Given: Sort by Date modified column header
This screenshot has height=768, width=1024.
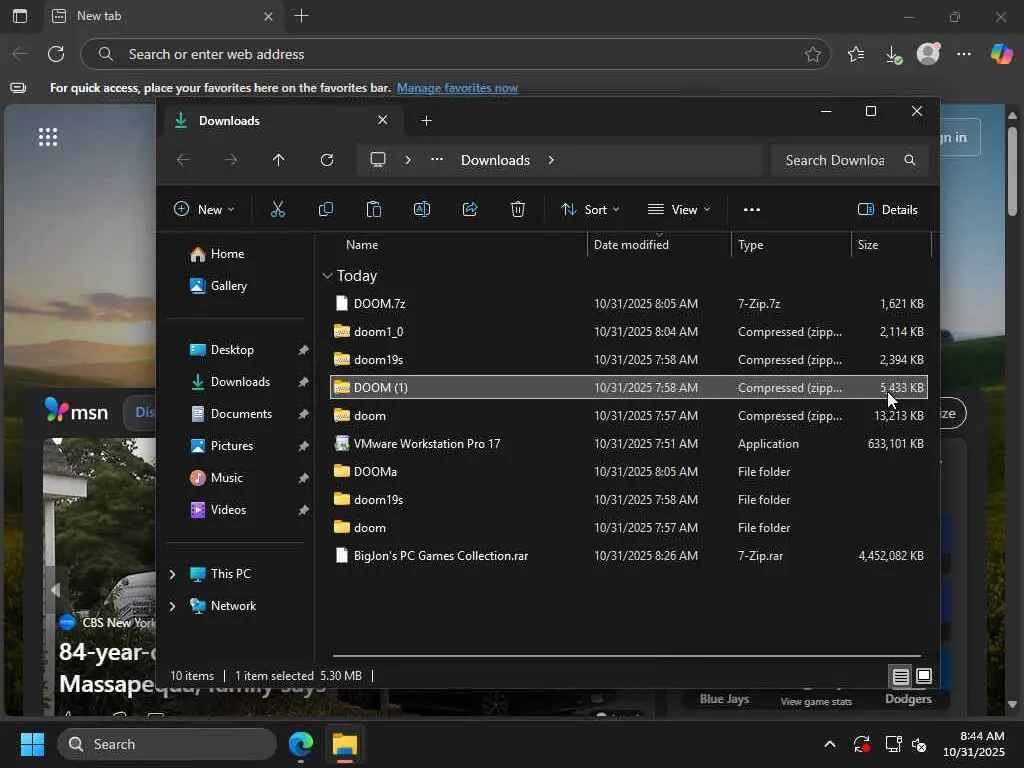Looking at the screenshot, I should [631, 245].
